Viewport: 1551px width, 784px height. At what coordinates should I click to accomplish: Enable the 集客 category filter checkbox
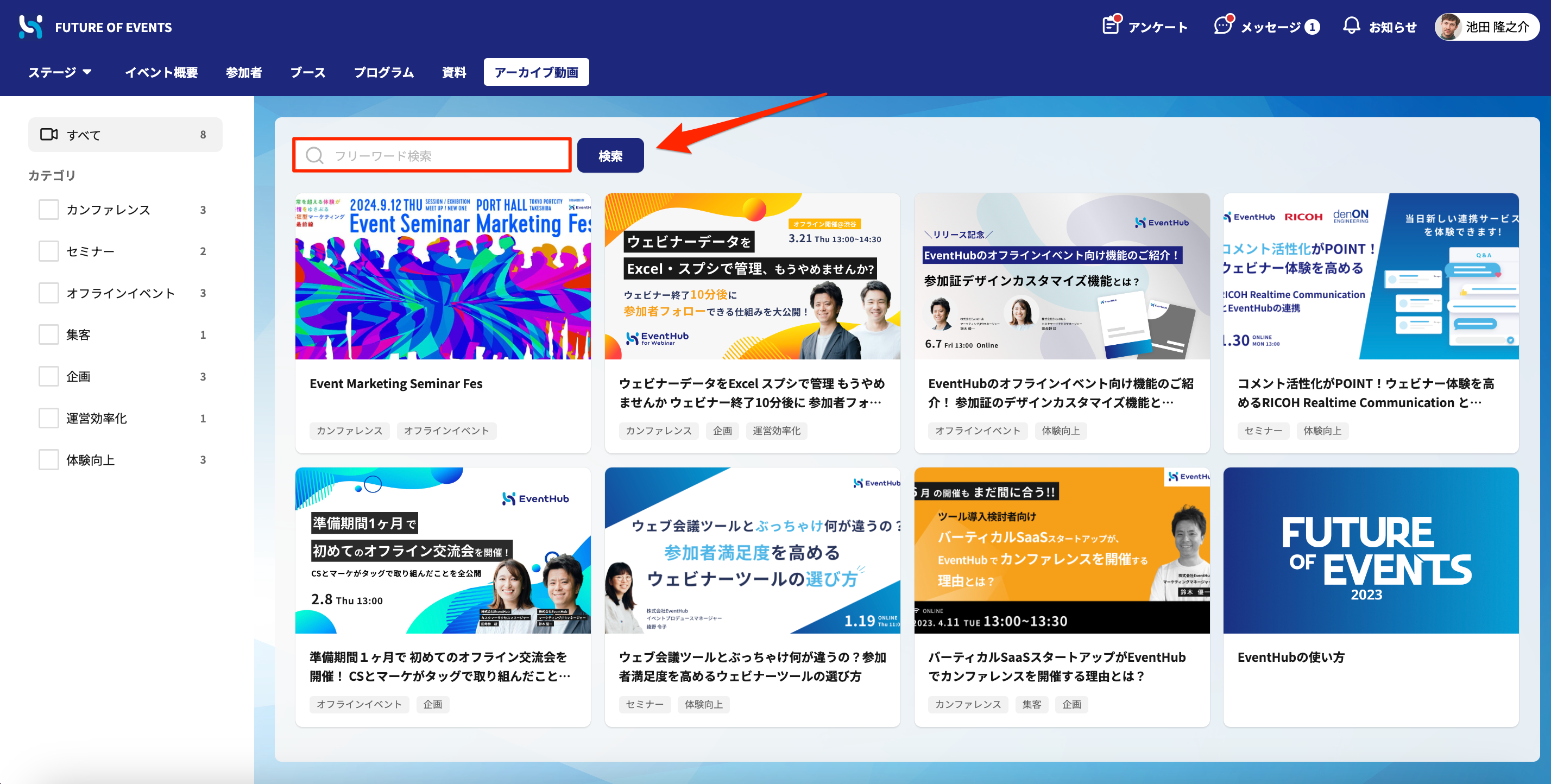[49, 335]
